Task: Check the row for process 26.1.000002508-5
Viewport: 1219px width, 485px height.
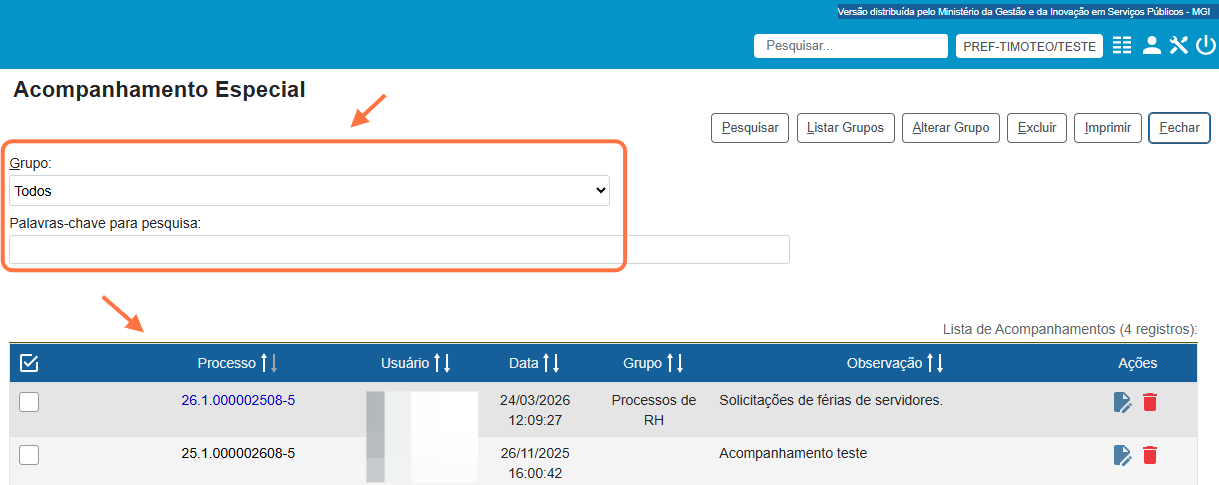Action: click(x=29, y=402)
